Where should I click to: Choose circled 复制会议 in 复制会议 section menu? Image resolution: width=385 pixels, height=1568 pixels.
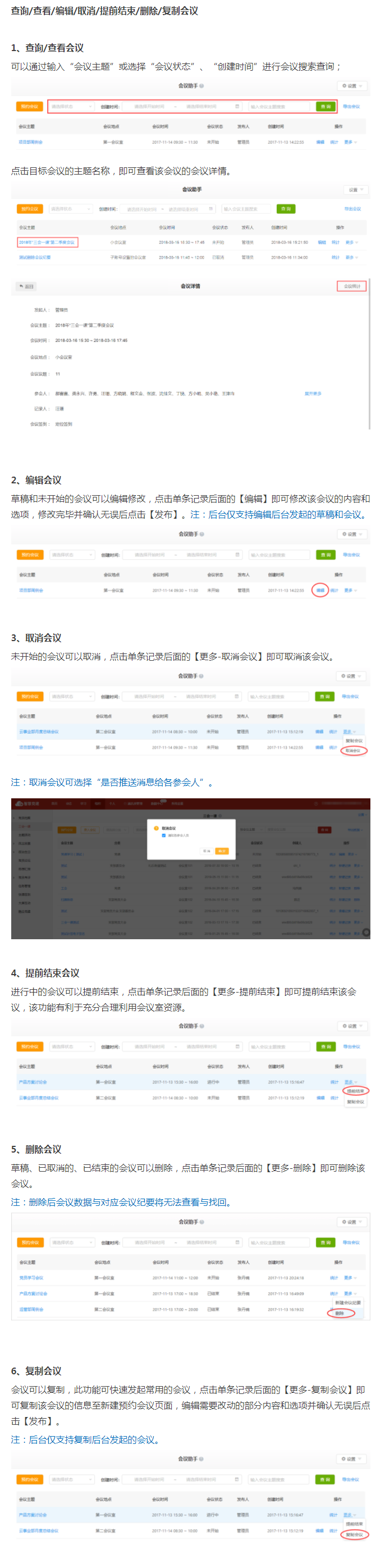[x=355, y=1534]
